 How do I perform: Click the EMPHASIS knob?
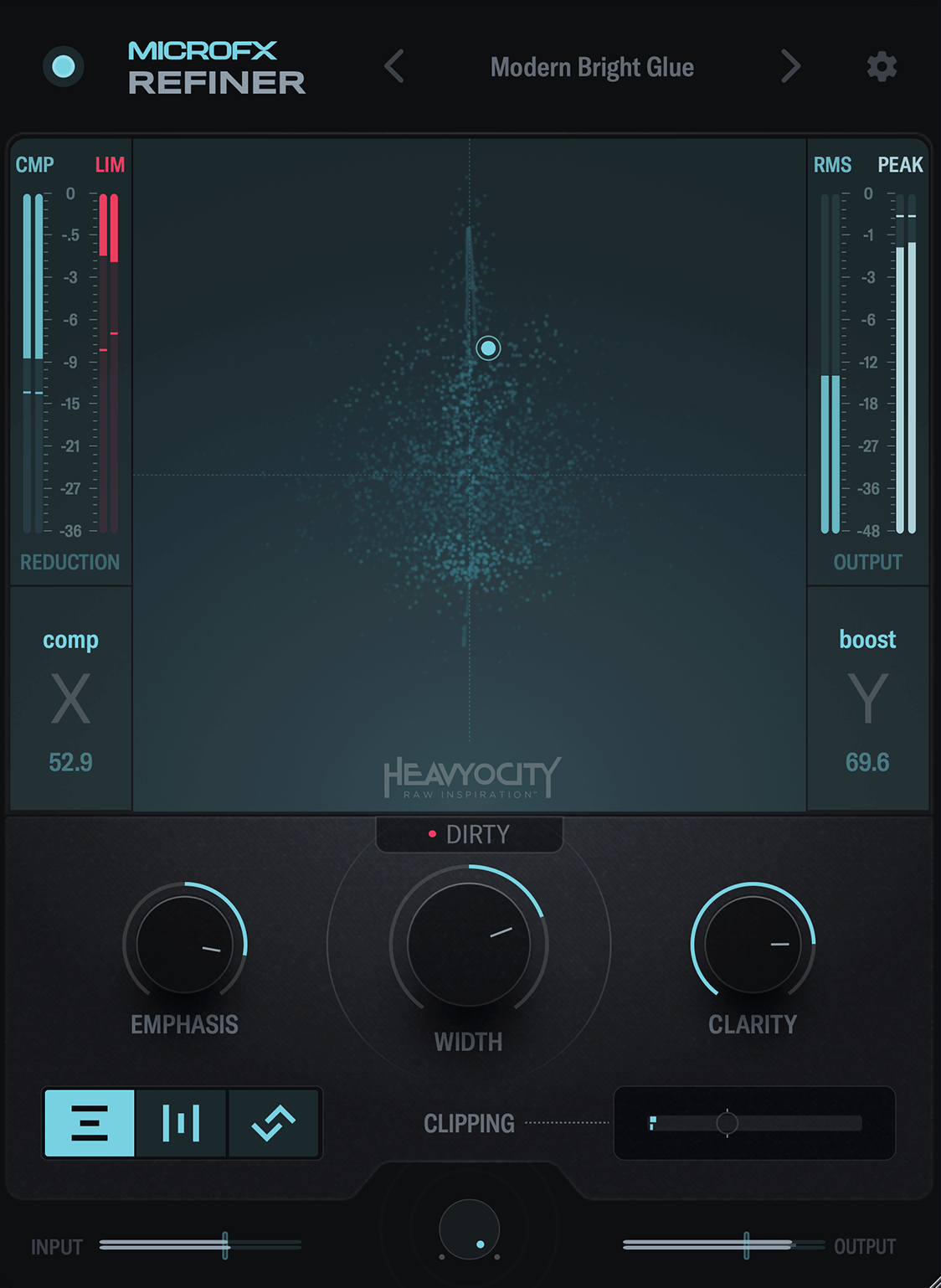(x=185, y=944)
